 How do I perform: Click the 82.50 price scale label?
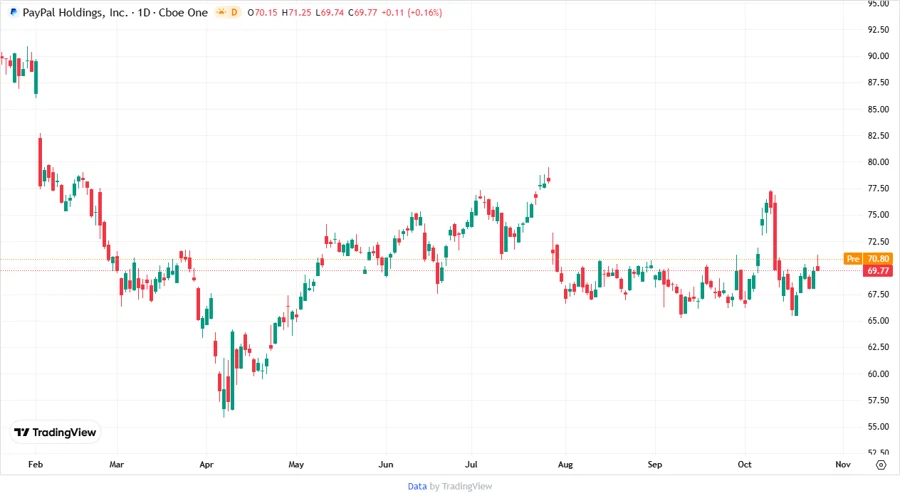pyautogui.click(x=878, y=135)
